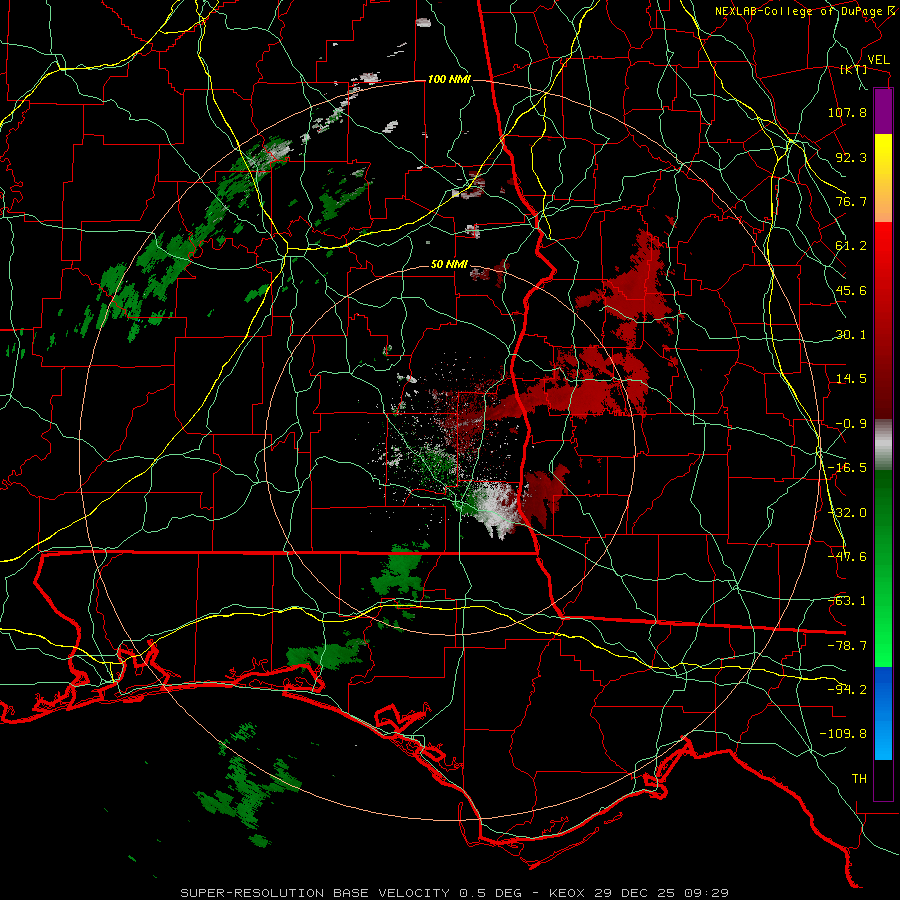Select the -47.6 legend value

(847, 557)
